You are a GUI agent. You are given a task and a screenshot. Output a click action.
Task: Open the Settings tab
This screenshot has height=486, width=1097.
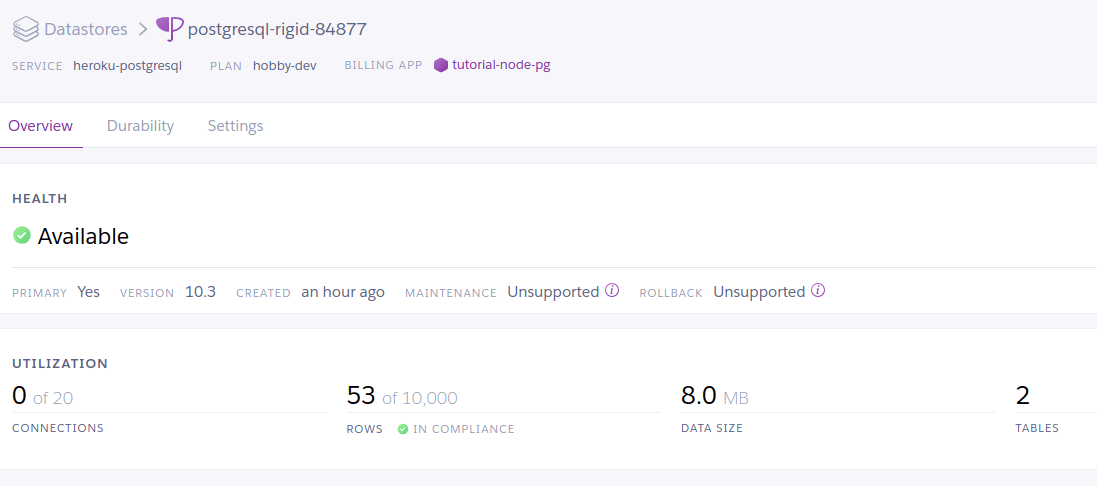(236, 126)
